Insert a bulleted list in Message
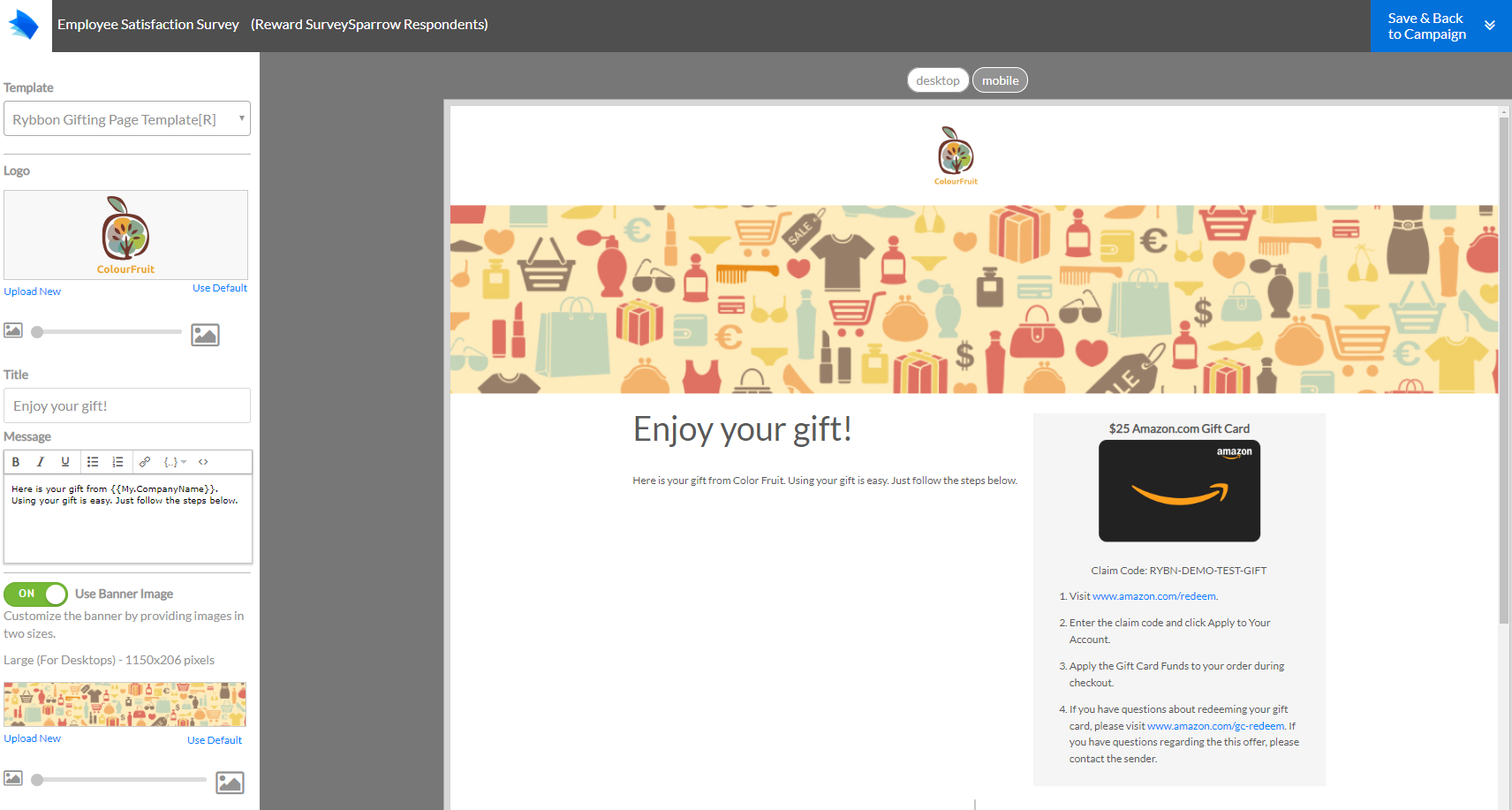 click(x=93, y=462)
